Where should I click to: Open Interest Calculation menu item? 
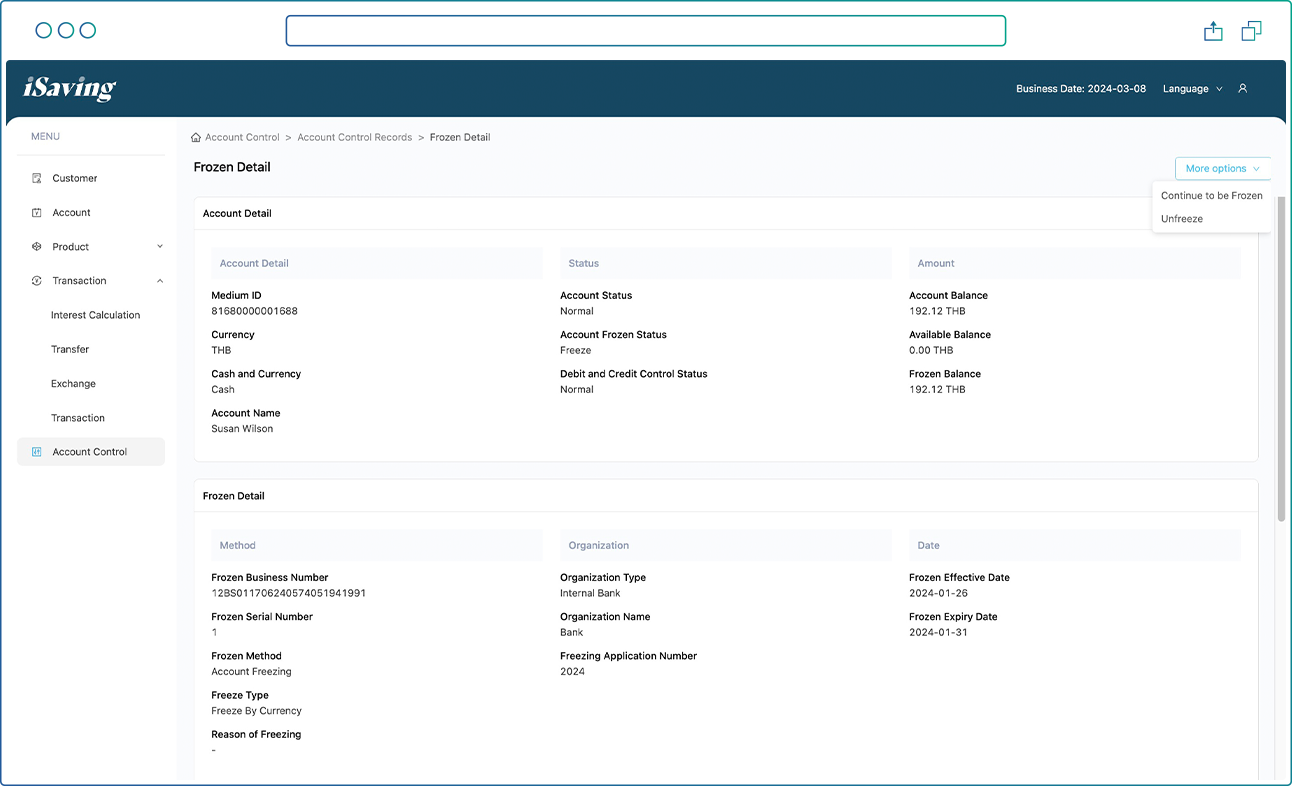click(x=95, y=315)
